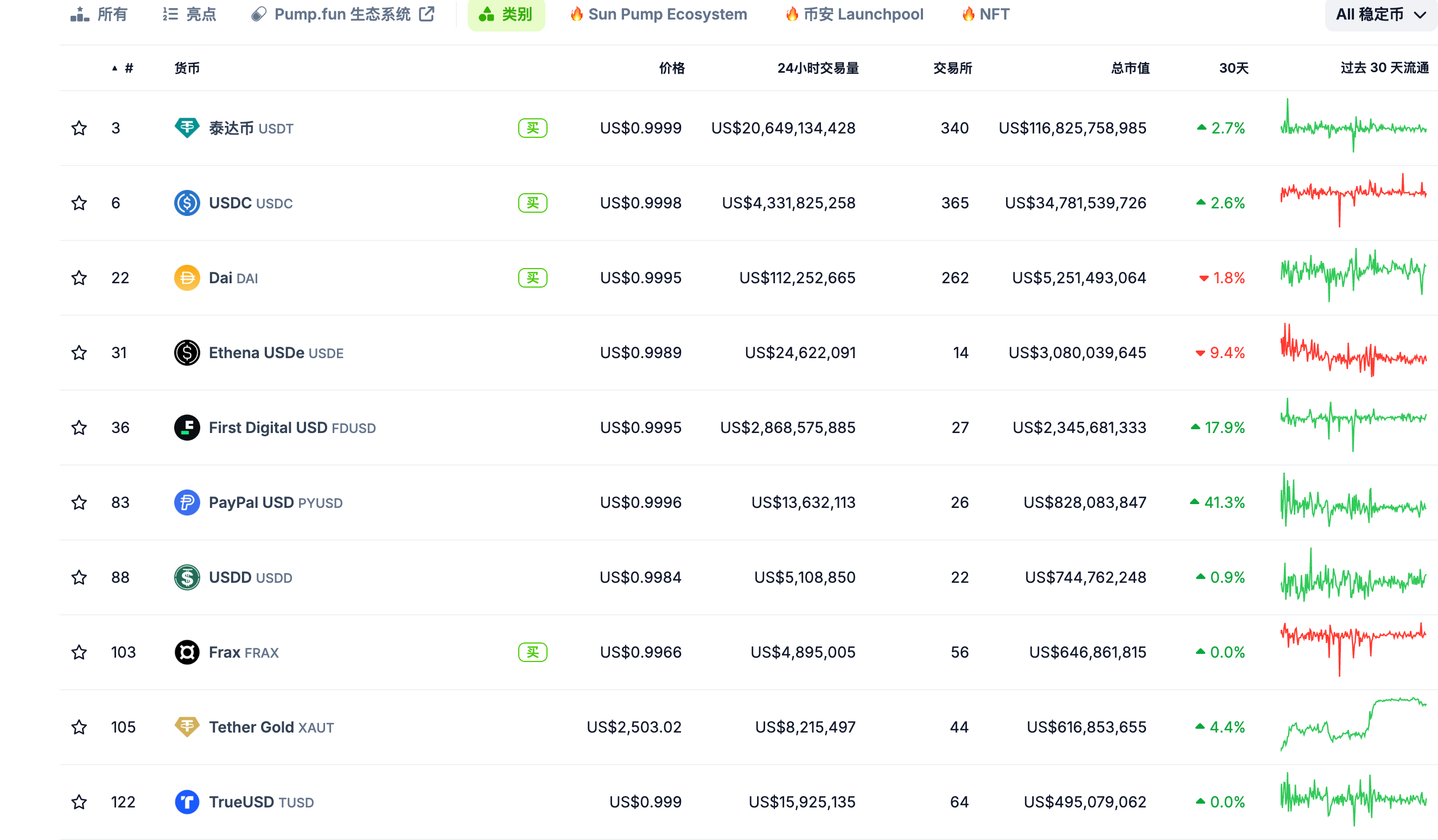Click the Tether Gold logo
This screenshot has width=1438, height=840.
tap(187, 727)
